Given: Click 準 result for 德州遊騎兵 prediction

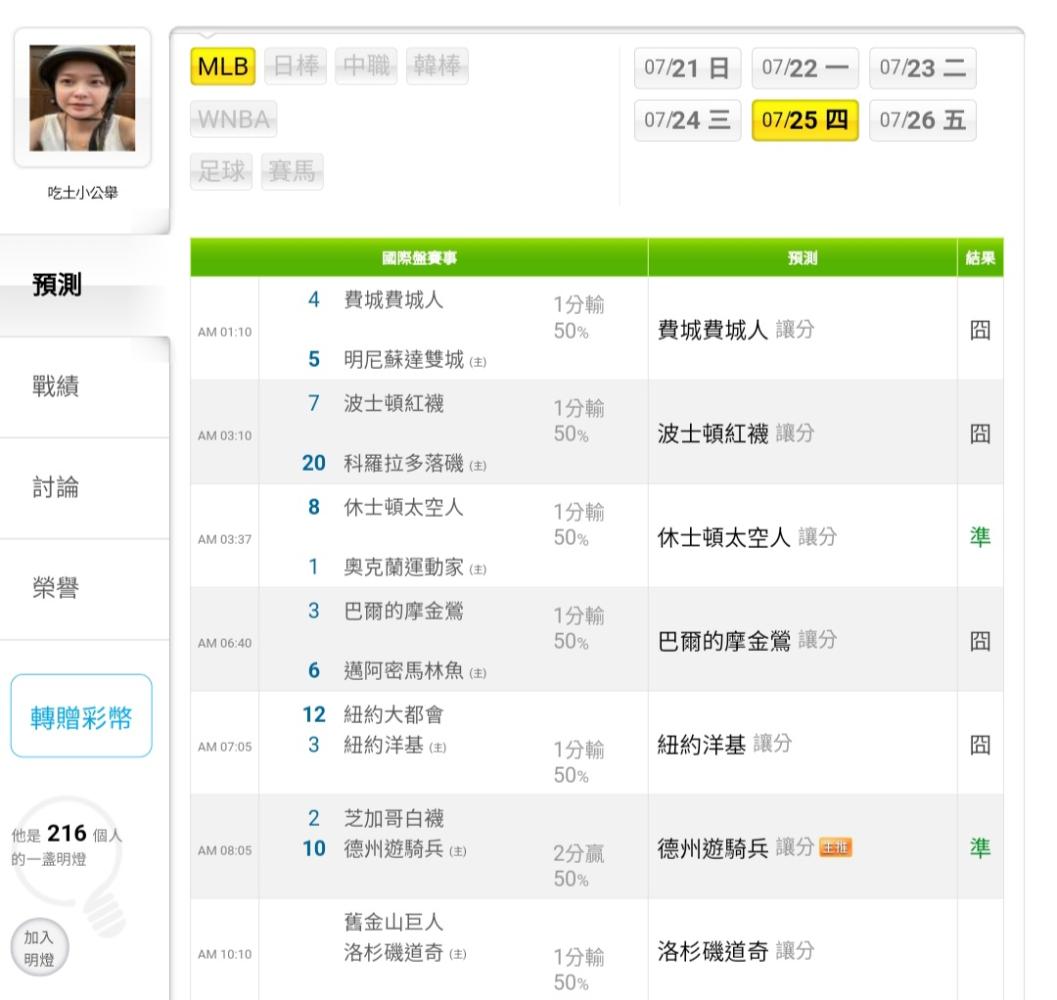Looking at the screenshot, I should [980, 848].
